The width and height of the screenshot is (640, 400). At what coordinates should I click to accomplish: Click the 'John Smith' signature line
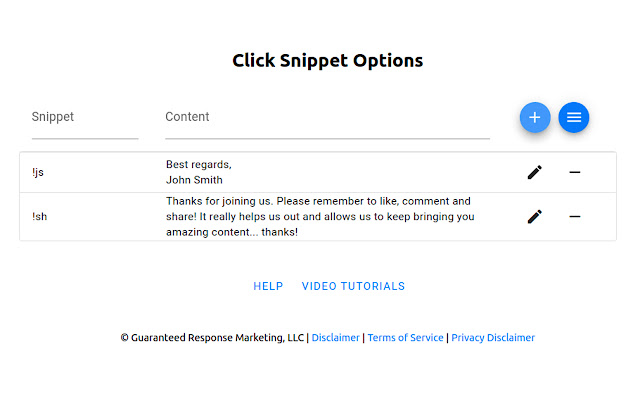[194, 180]
